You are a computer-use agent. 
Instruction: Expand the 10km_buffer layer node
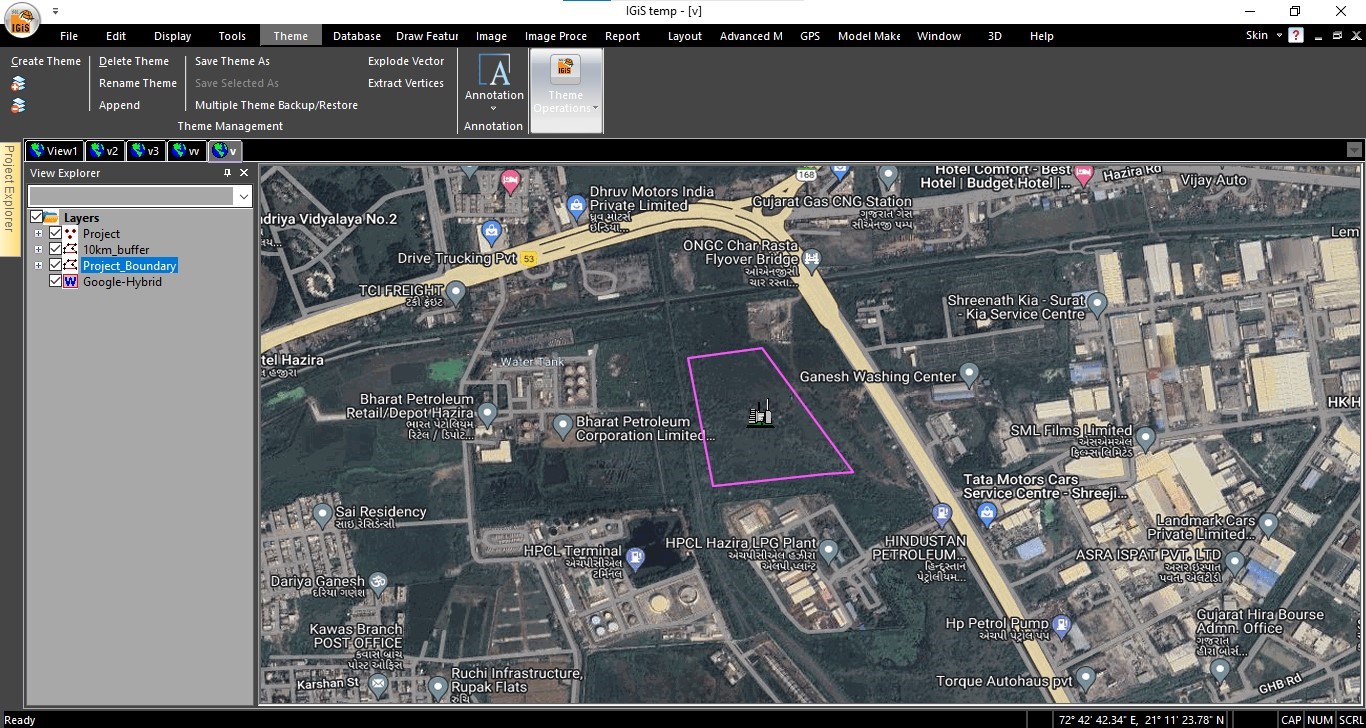pyautogui.click(x=39, y=249)
